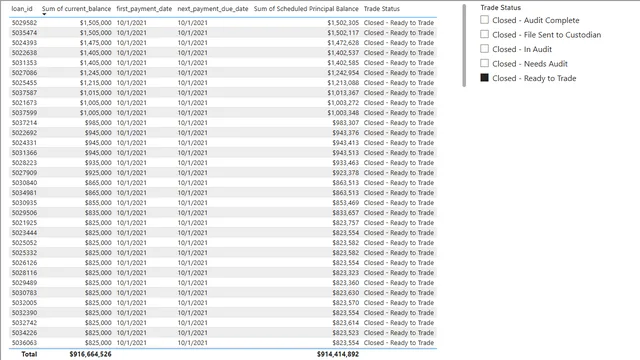Click scheduled balance $1,242,954
This screenshot has width=640, height=360.
[343, 73]
